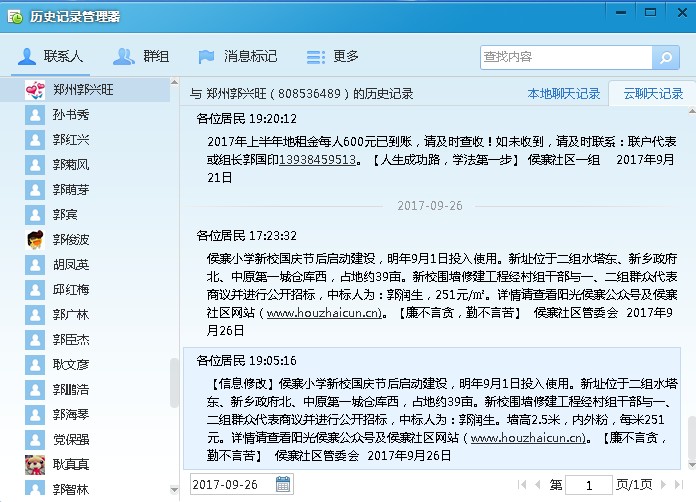This screenshot has width=696, height=502.
Task: Select the 各位居民 19:05:16 message
Action: point(432,408)
